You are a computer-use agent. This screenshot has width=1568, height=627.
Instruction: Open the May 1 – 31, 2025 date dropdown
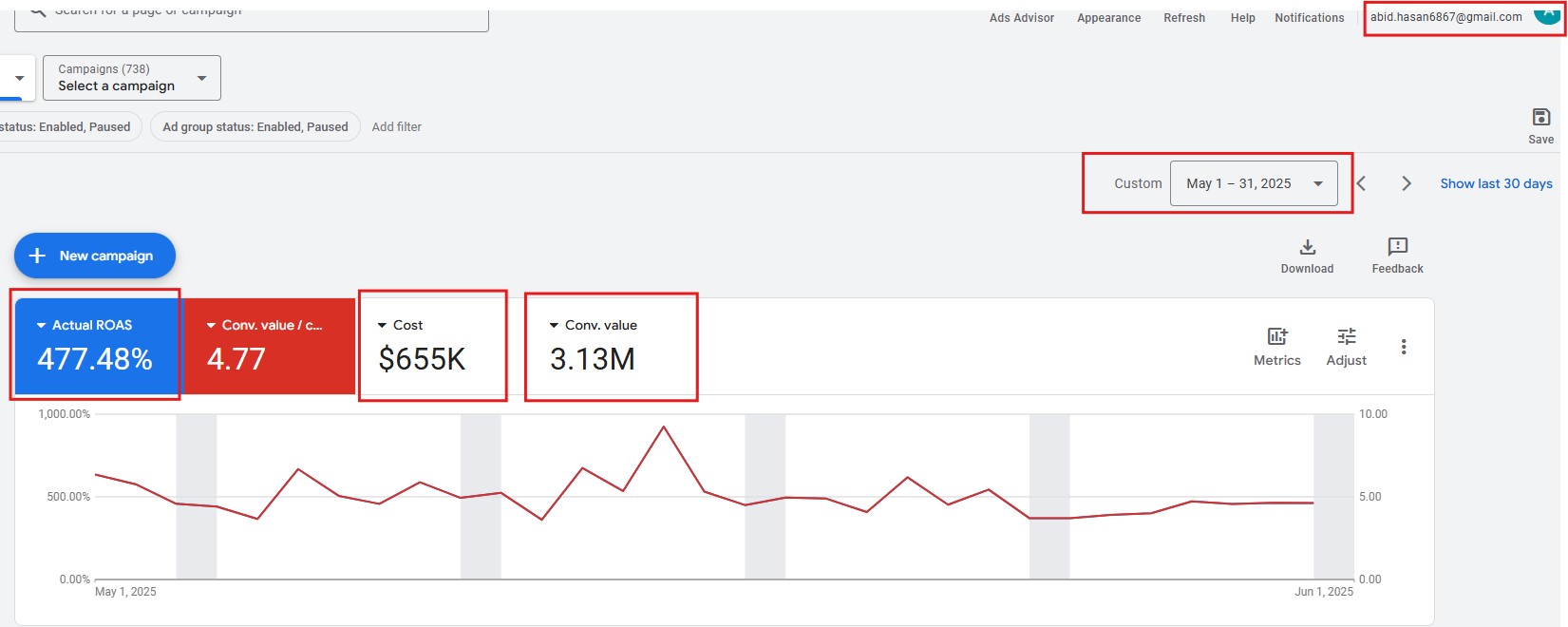[x=1254, y=183]
